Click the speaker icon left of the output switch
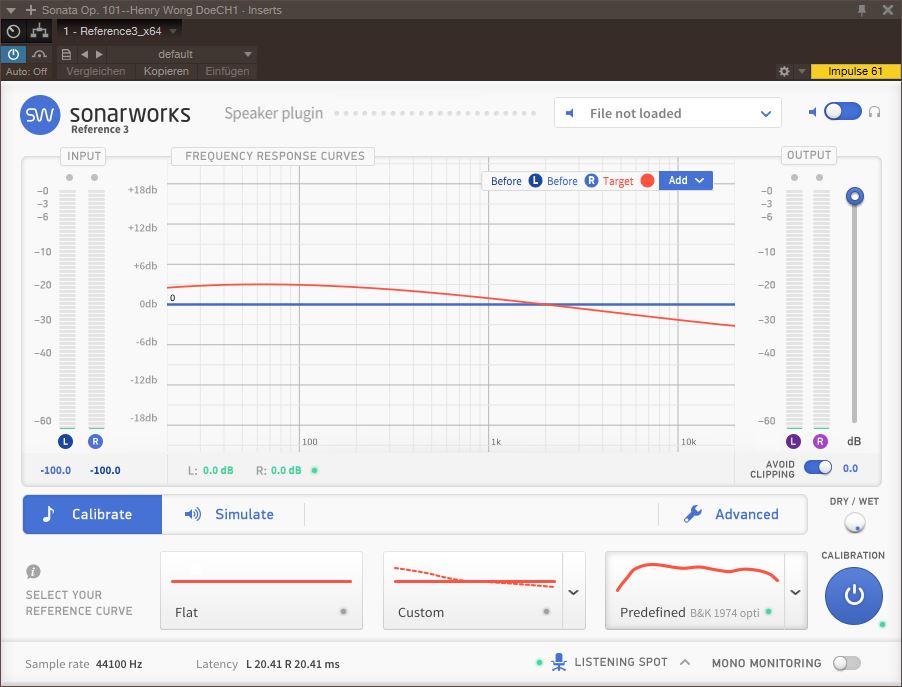 tap(812, 112)
